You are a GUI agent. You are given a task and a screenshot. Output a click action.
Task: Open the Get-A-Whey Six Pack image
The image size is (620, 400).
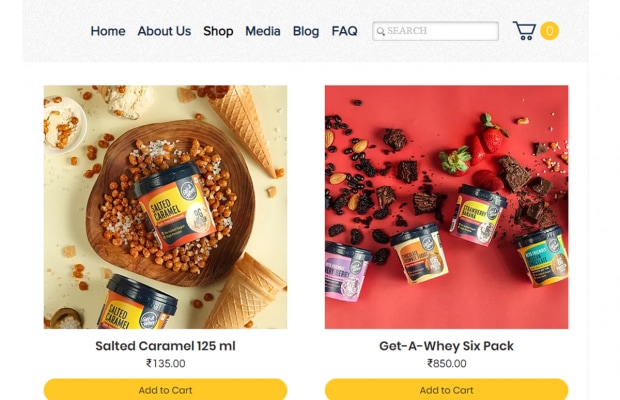(446, 207)
